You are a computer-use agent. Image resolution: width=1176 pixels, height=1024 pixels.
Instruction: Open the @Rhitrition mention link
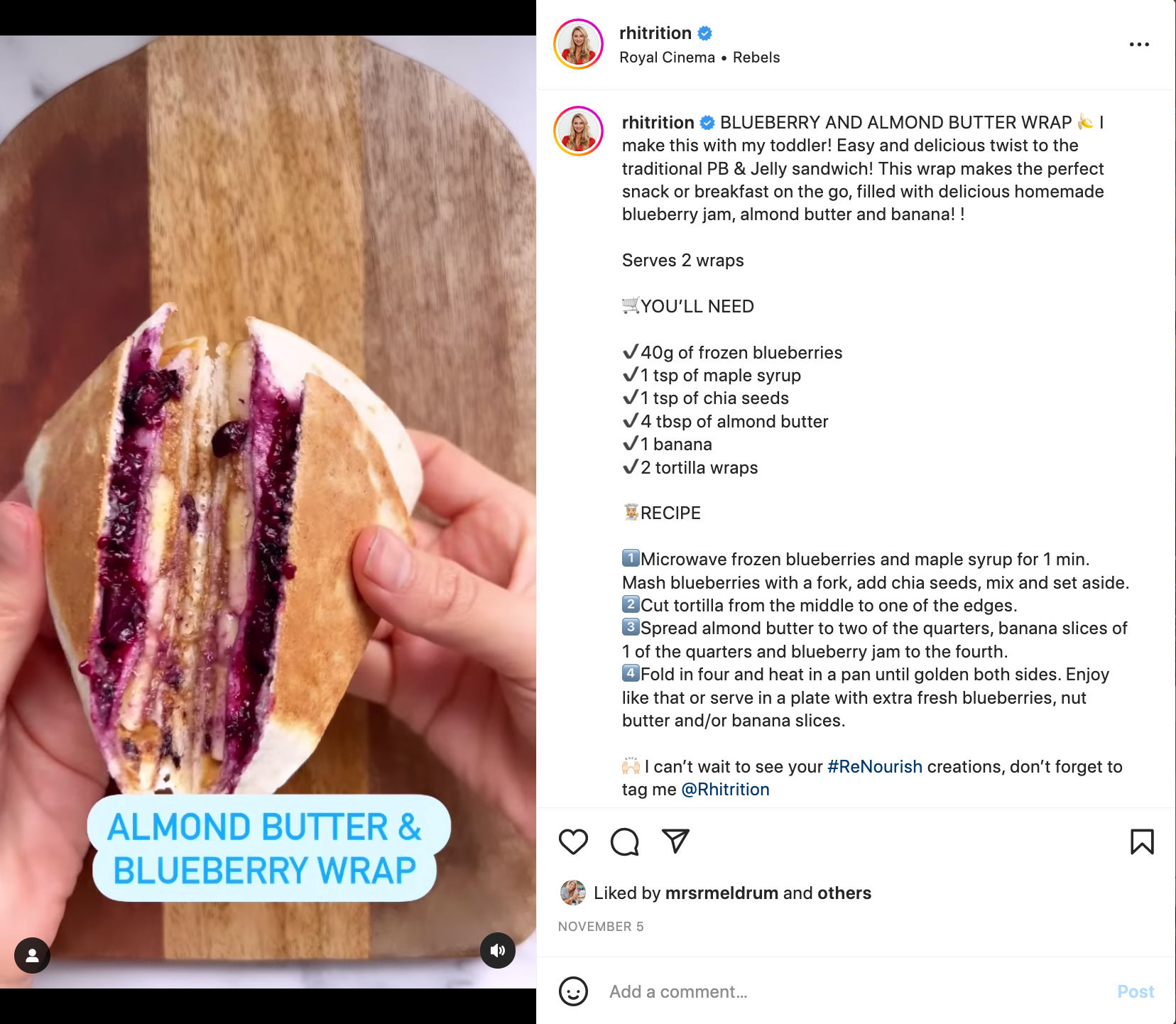[x=725, y=790]
